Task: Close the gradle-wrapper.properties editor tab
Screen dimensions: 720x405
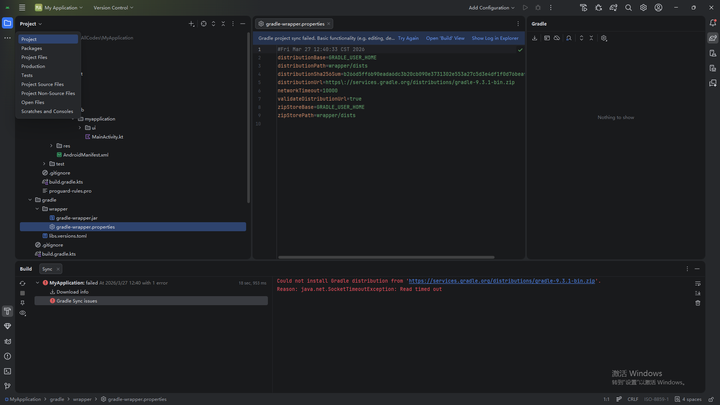Action: click(328, 24)
